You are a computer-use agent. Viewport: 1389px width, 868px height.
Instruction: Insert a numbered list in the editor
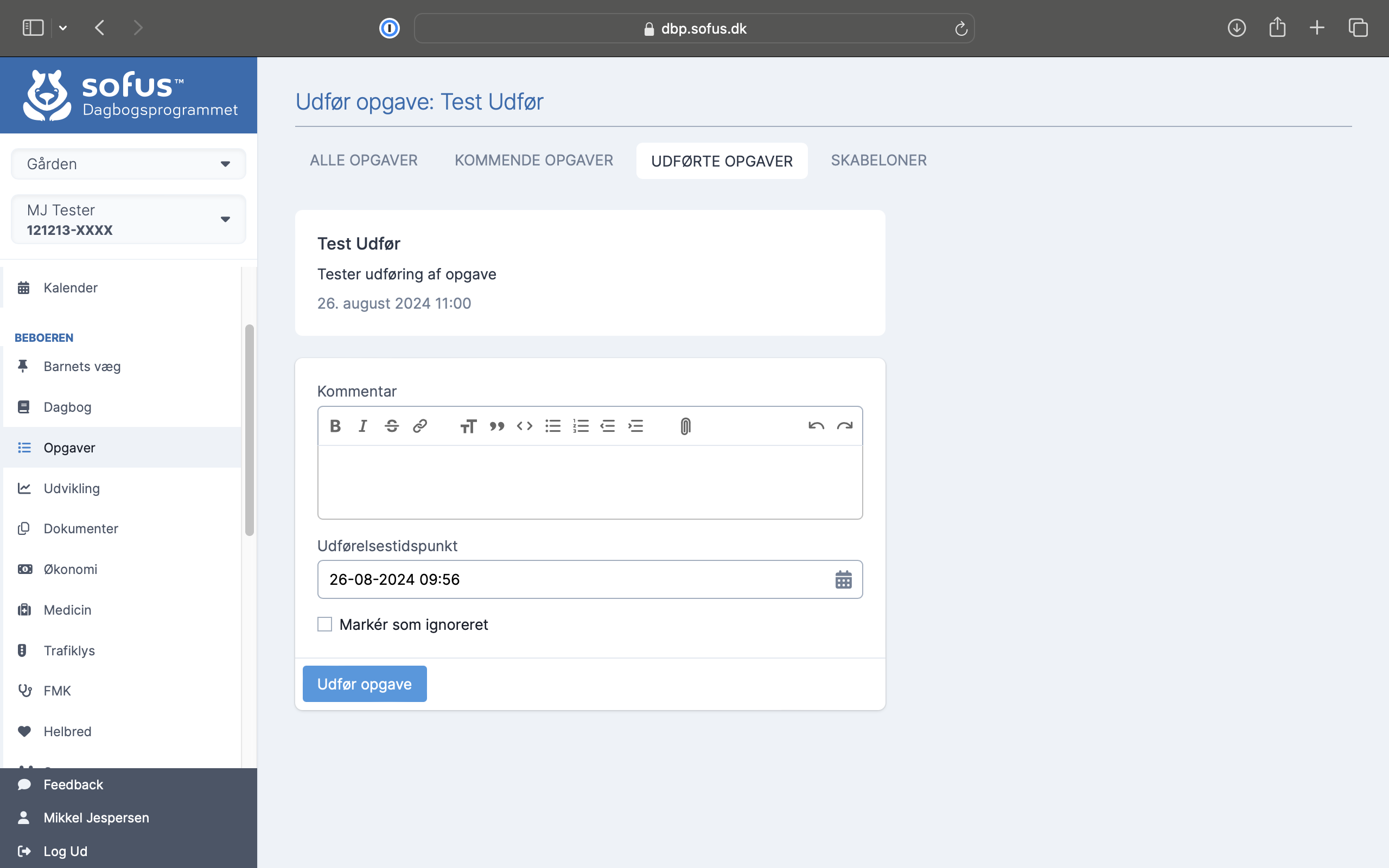580,426
